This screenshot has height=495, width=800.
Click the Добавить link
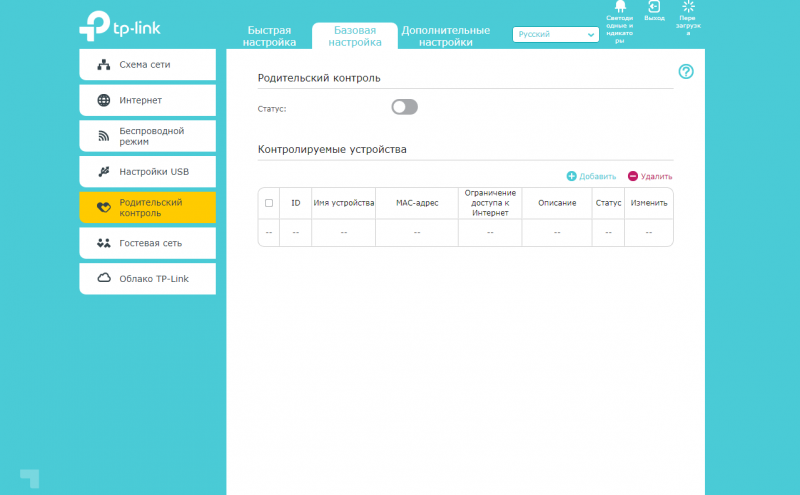(597, 177)
